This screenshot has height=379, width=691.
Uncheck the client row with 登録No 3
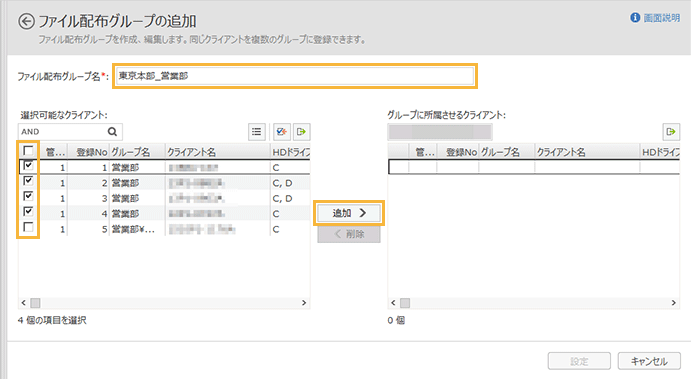click(28, 196)
